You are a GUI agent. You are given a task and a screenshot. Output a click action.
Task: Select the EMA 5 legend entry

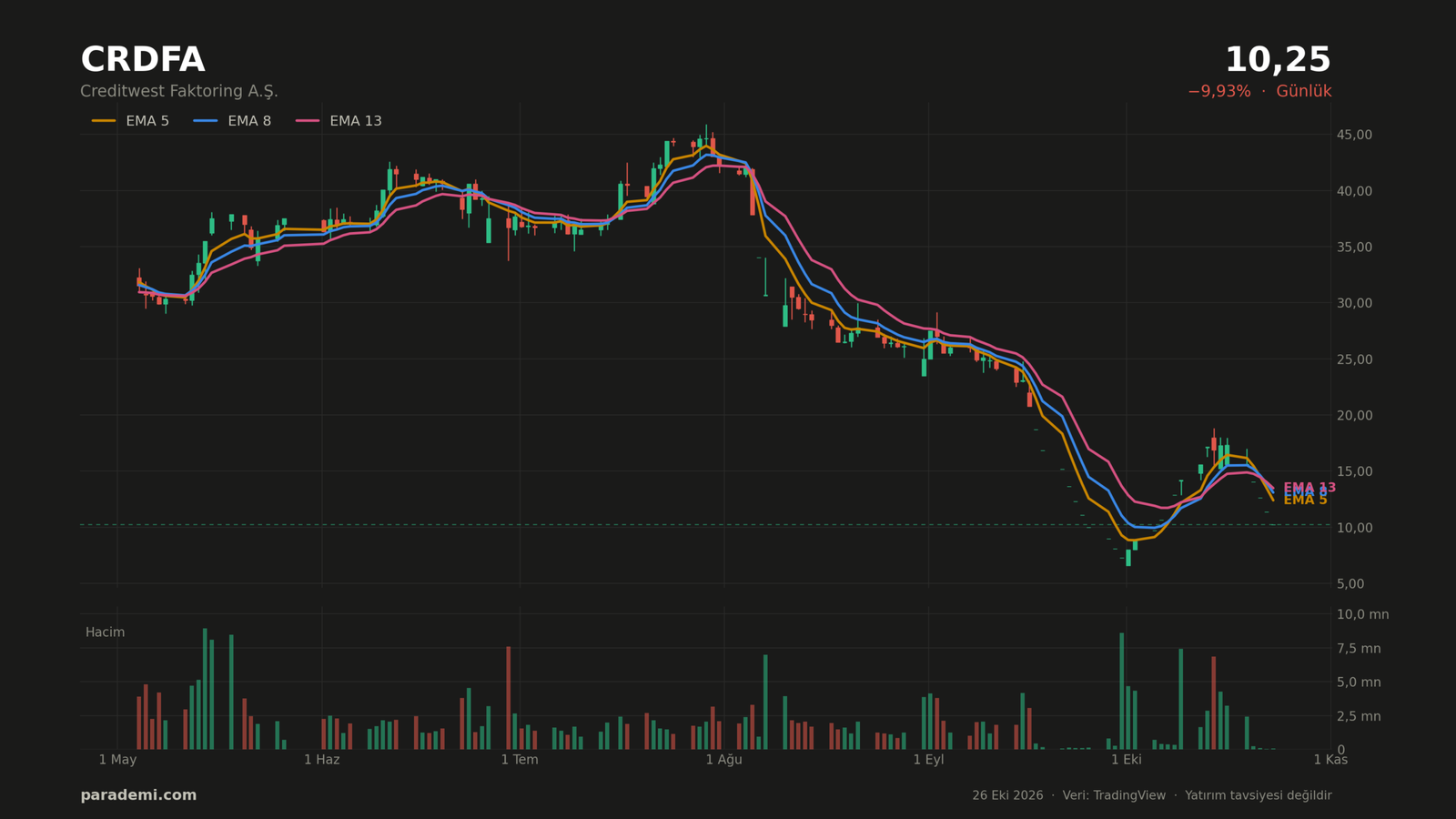pyautogui.click(x=130, y=121)
